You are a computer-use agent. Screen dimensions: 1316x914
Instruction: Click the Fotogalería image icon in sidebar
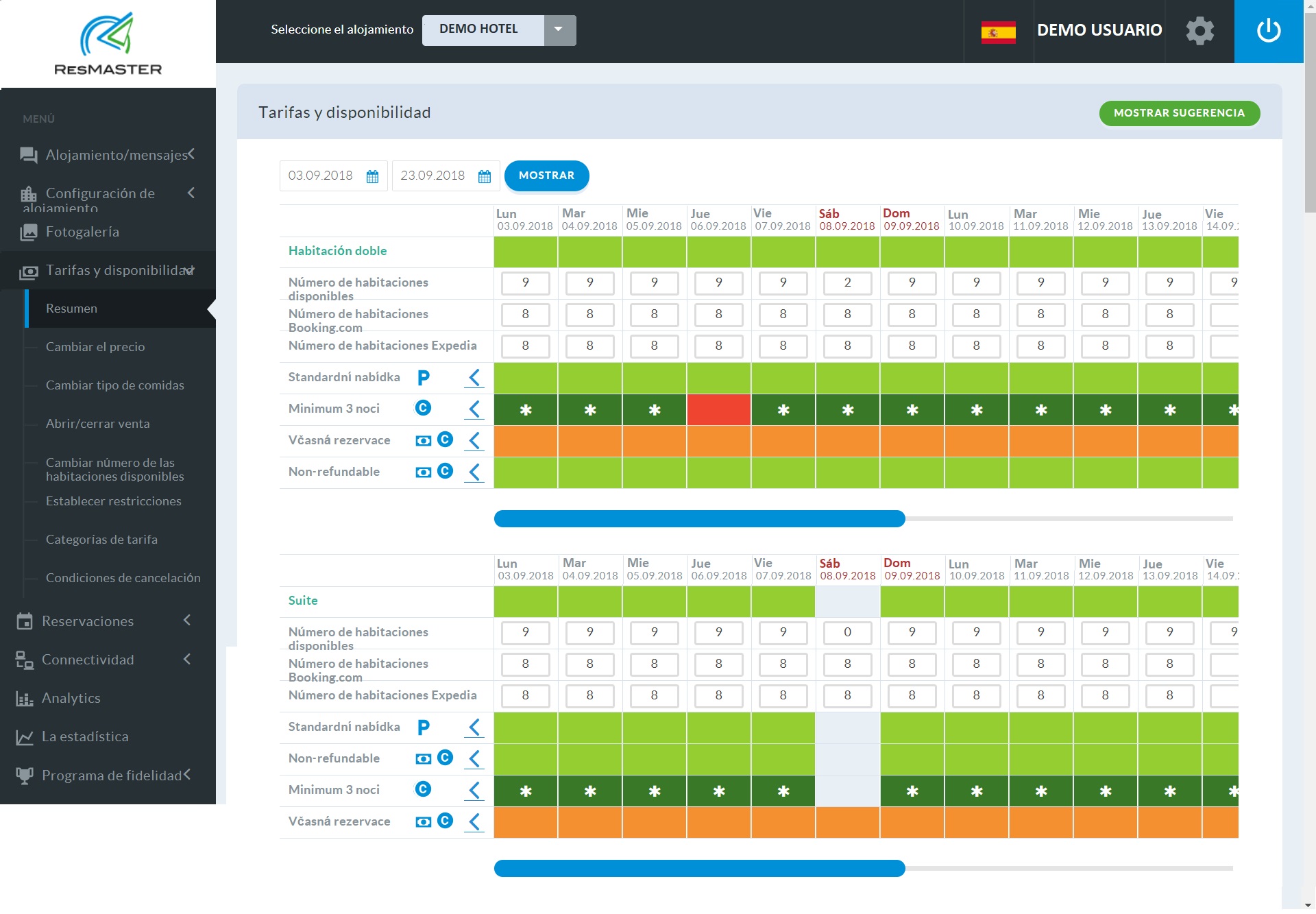[29, 232]
